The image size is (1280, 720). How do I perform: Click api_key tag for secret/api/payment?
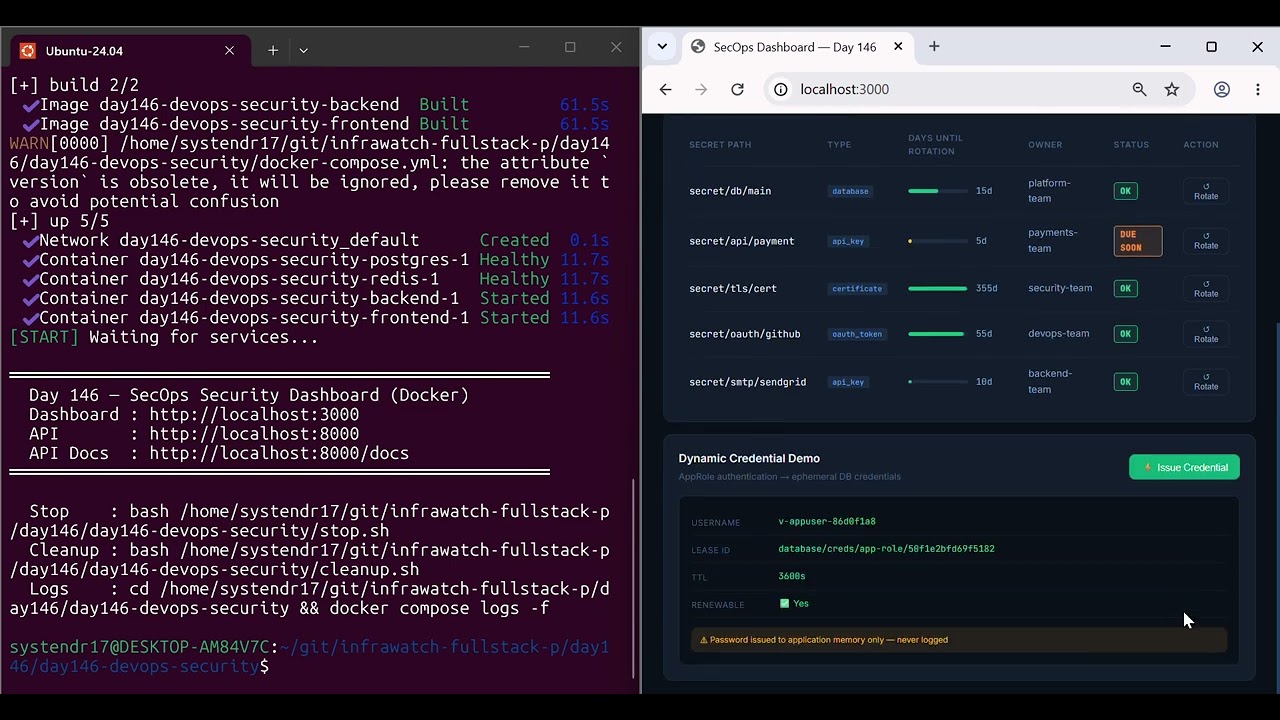(x=848, y=241)
